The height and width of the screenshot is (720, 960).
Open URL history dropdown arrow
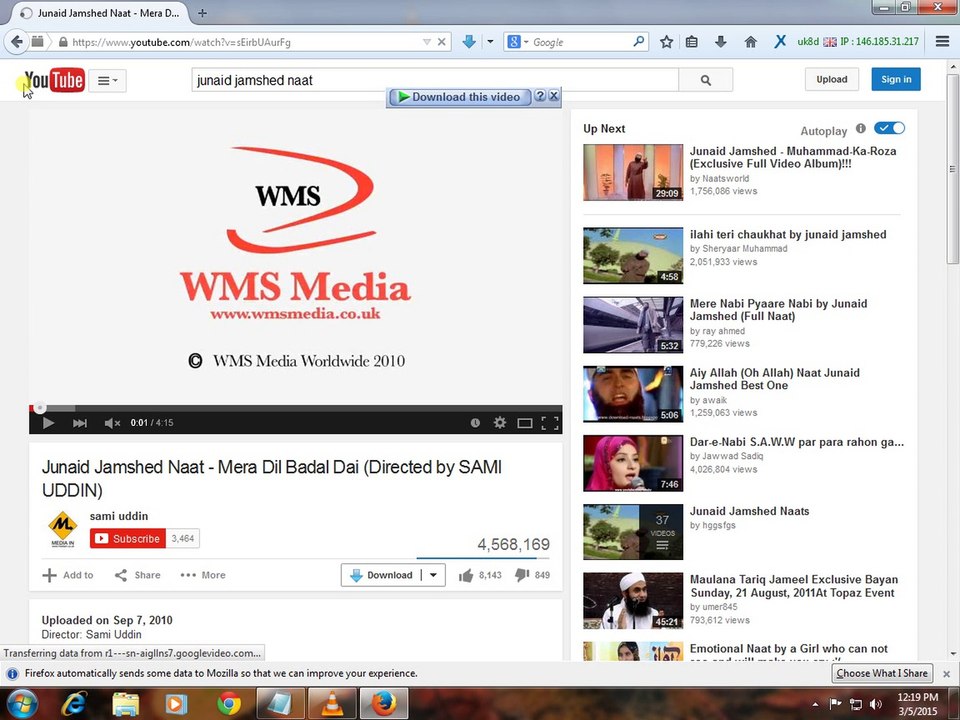(427, 42)
